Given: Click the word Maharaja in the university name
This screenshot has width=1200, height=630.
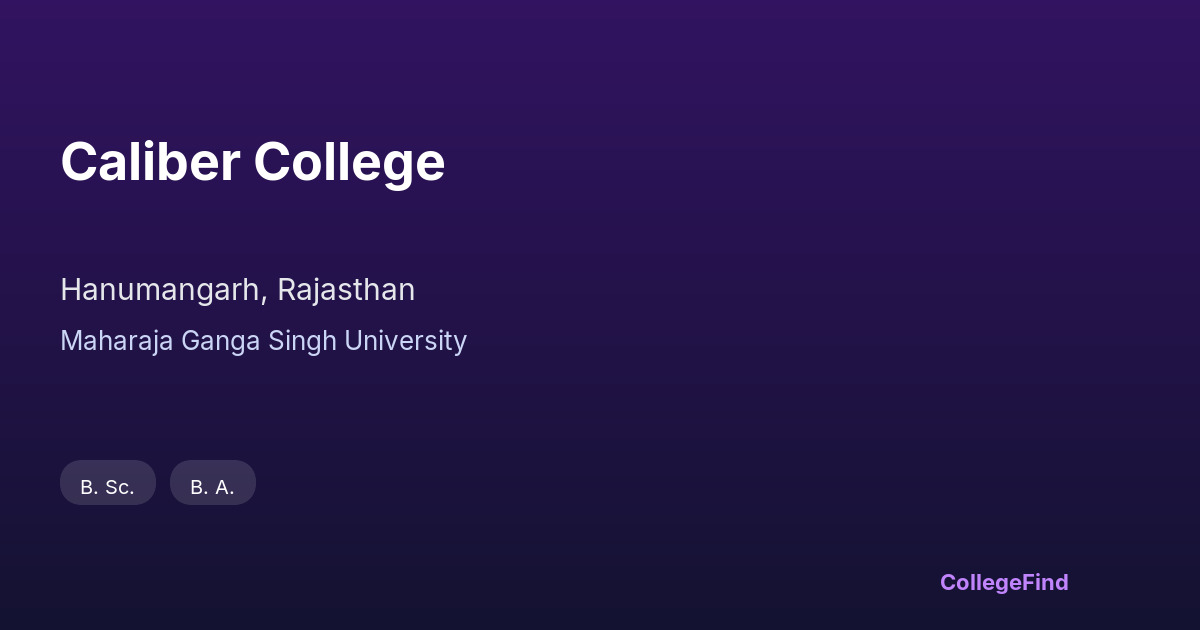Looking at the screenshot, I should [x=117, y=341].
